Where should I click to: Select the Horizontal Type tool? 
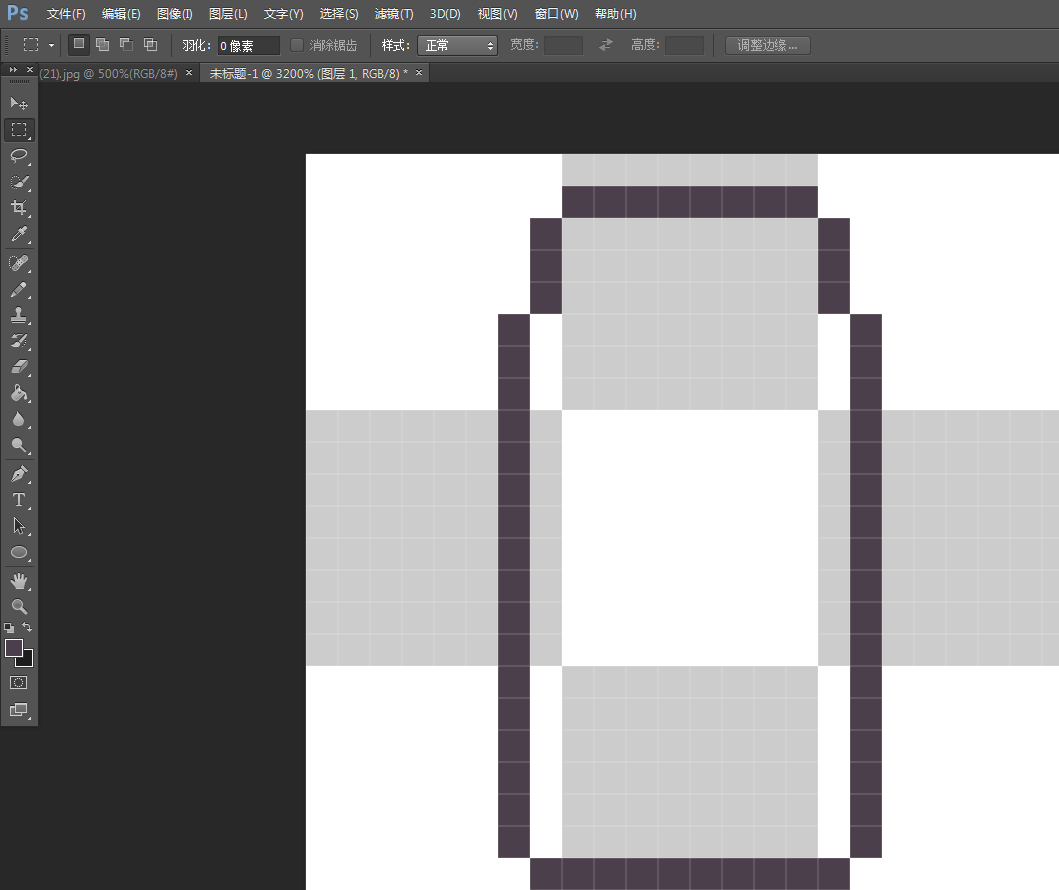pyautogui.click(x=19, y=500)
